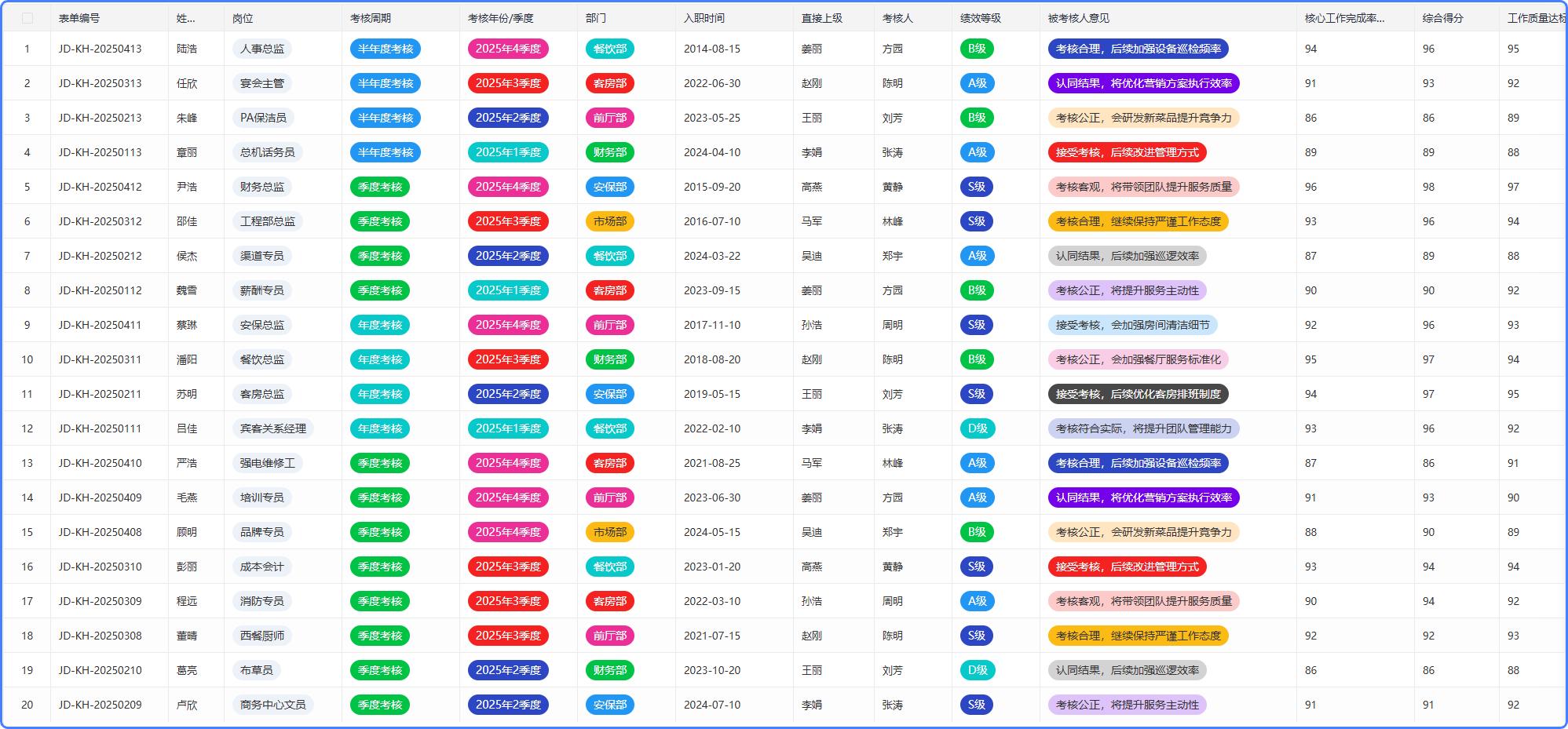Click the 2025年1季度 tag in 章丽's row
Screen dimensions: 1568x729
coord(508,152)
